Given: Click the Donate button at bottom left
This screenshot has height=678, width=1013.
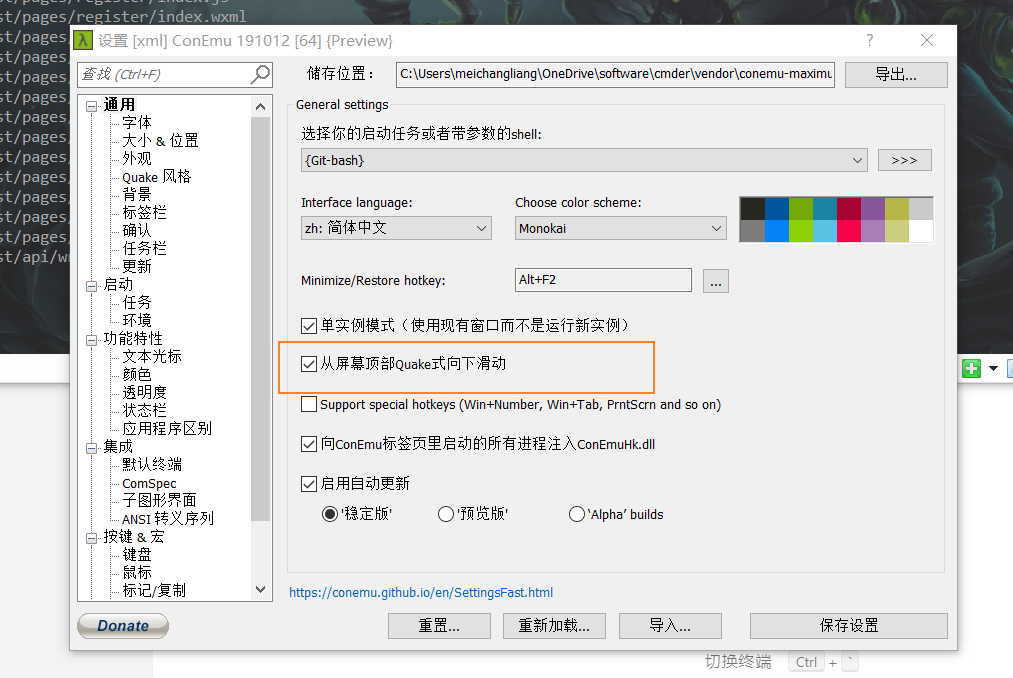Looking at the screenshot, I should [122, 625].
